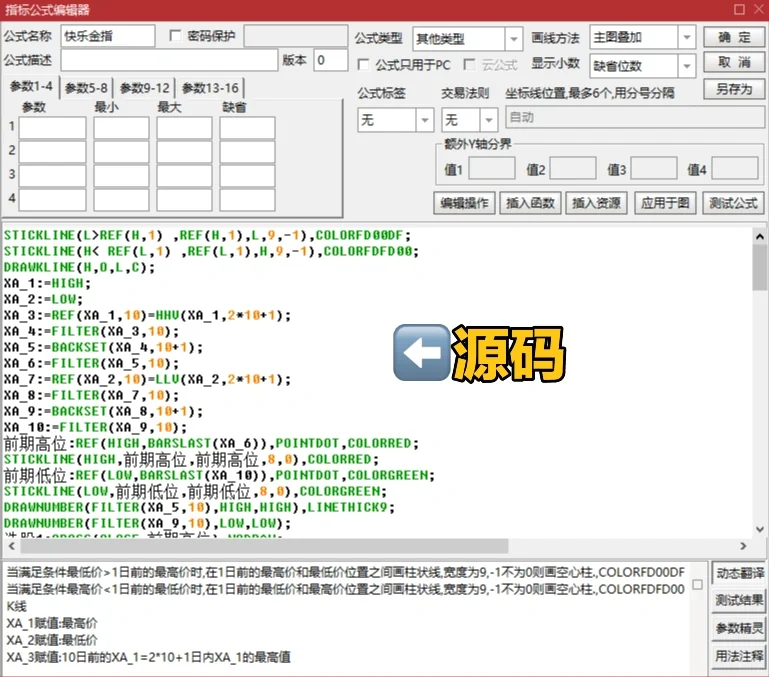
Task: Open the 参数精灵 button
Action: [739, 628]
